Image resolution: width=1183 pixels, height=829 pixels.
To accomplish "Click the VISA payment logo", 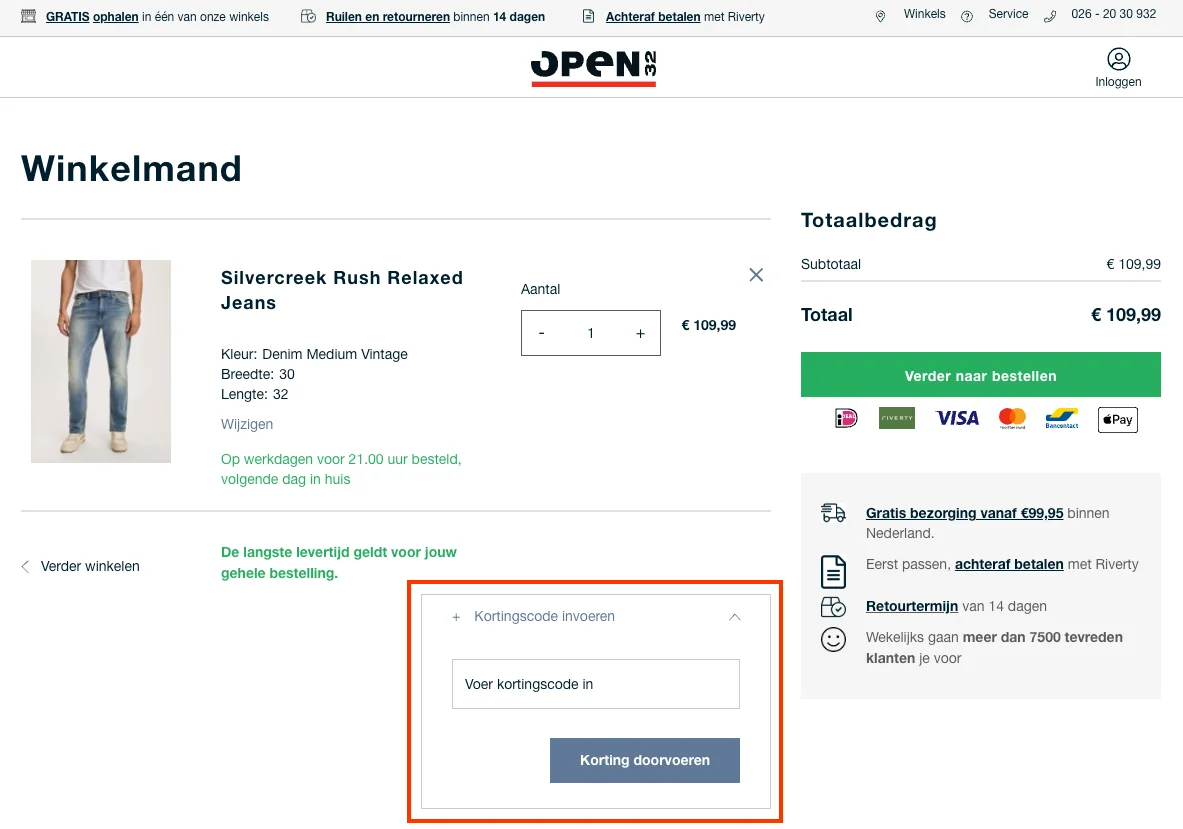I will (x=956, y=418).
